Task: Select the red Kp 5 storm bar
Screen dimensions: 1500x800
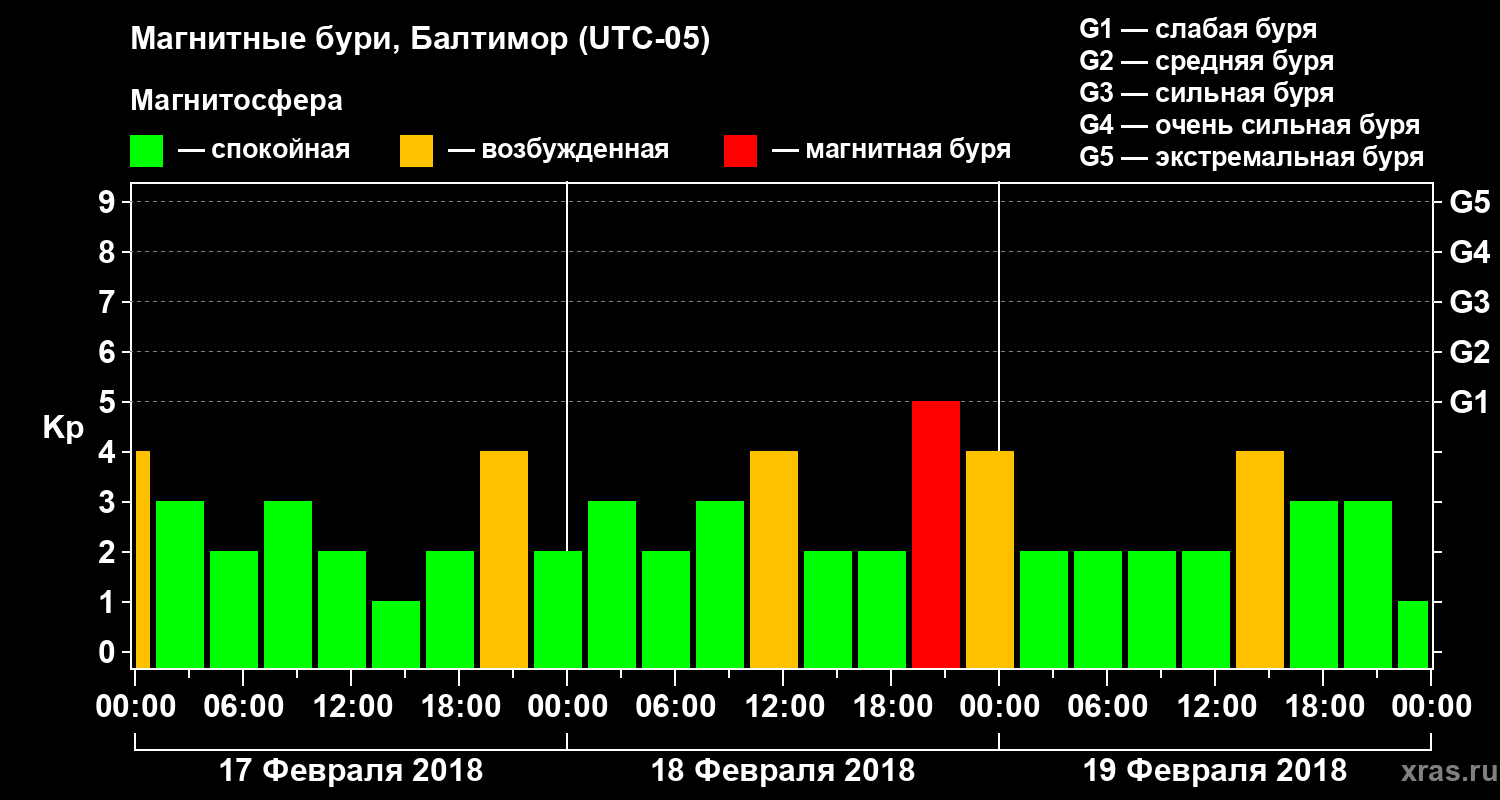Action: click(936, 535)
